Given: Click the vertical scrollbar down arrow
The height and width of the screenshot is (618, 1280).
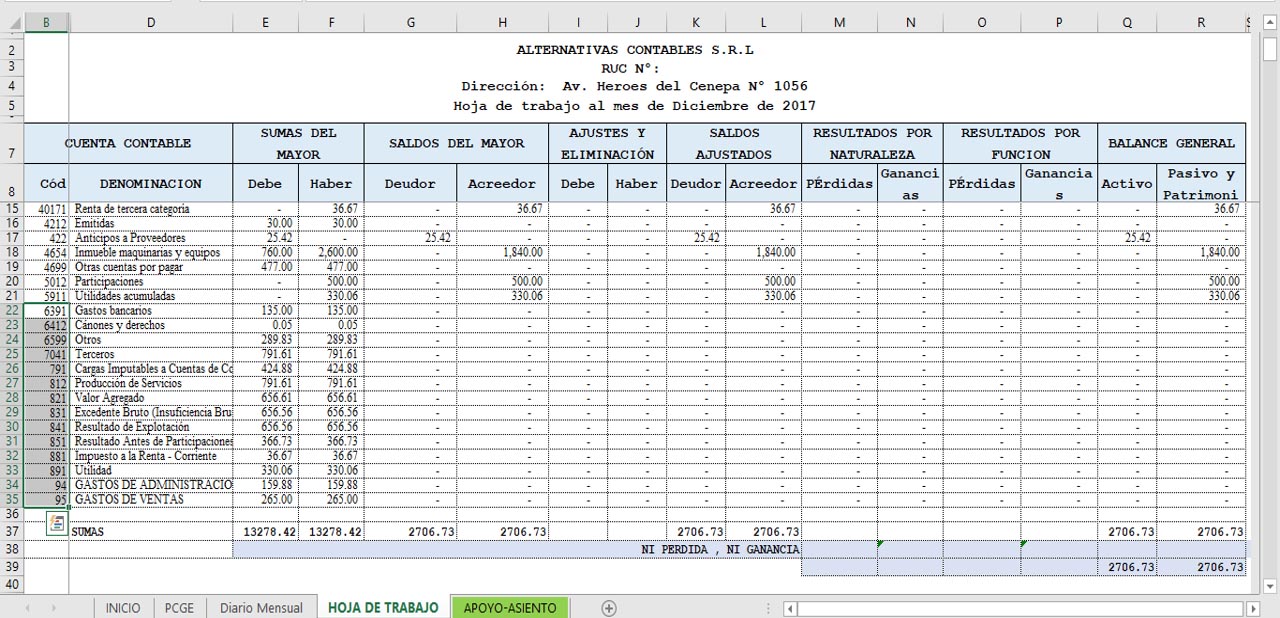Looking at the screenshot, I should 1270,586.
